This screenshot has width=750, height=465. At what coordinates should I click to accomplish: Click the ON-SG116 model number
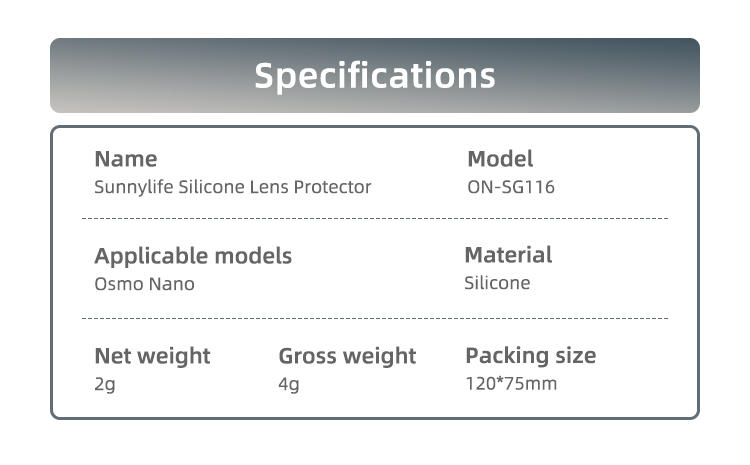(510, 187)
